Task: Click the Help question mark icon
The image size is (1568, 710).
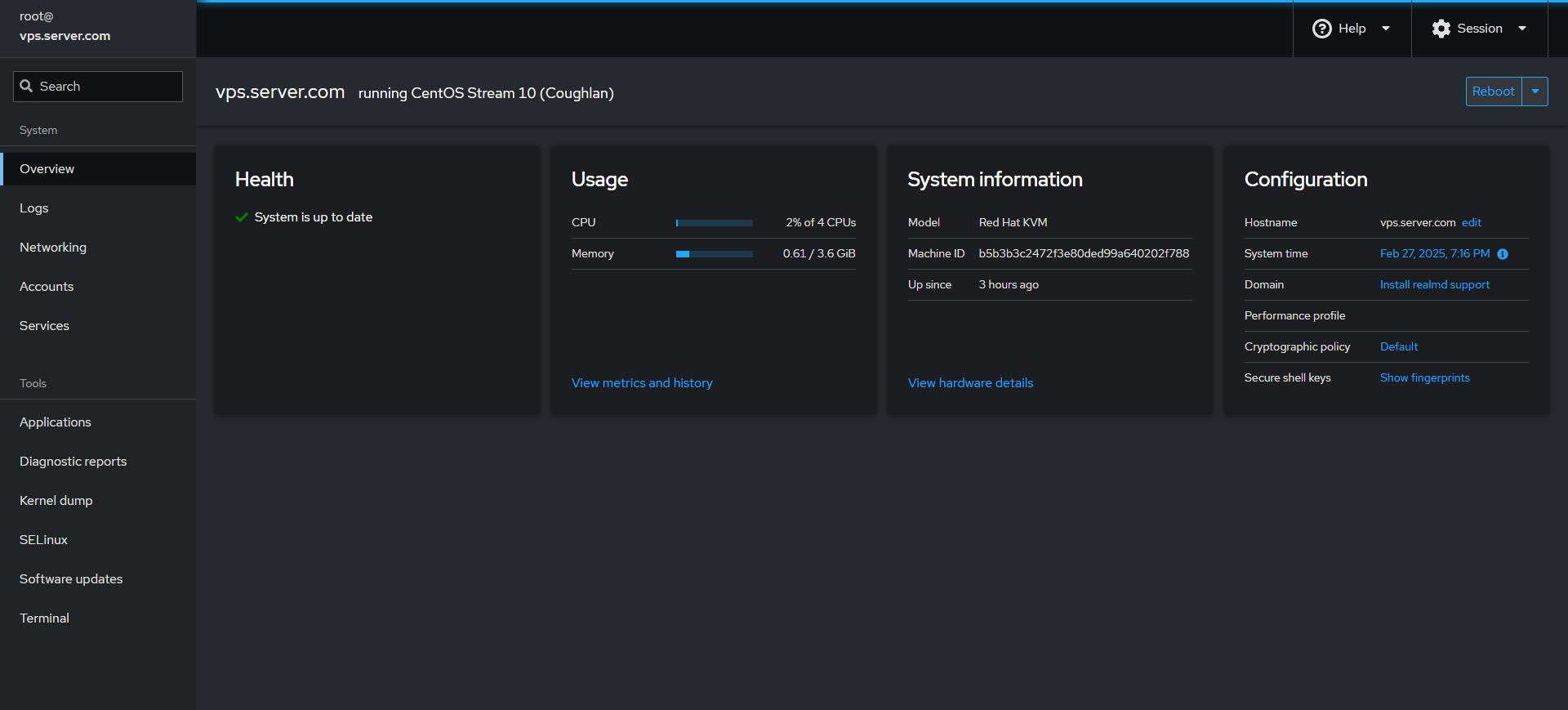Action: click(x=1321, y=29)
